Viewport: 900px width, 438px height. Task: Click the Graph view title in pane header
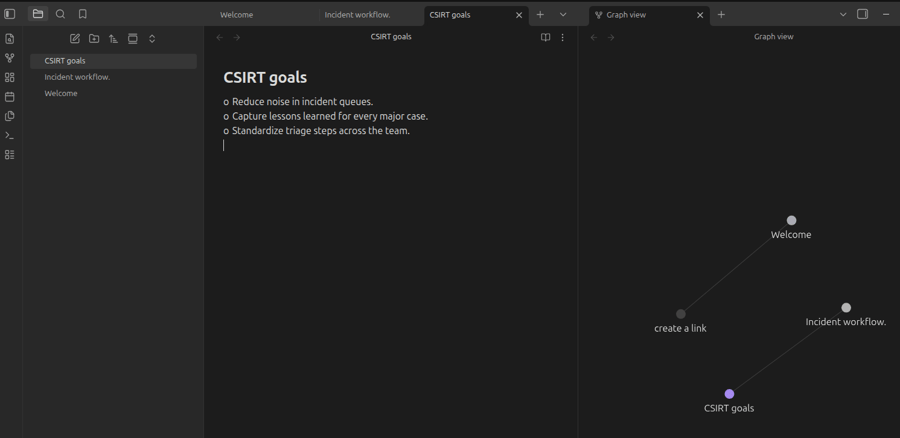pos(774,37)
